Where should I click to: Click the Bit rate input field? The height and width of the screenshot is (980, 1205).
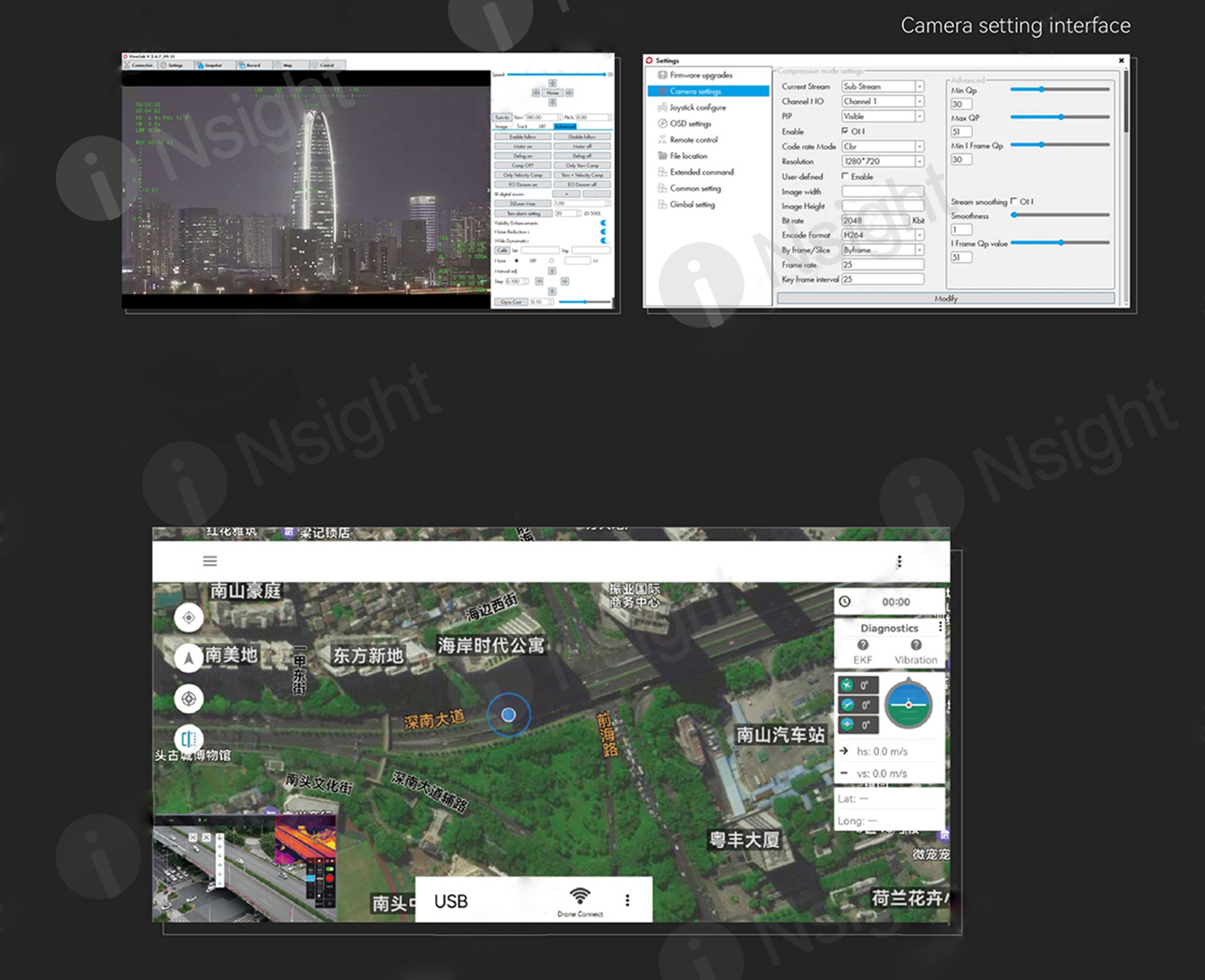pos(875,221)
